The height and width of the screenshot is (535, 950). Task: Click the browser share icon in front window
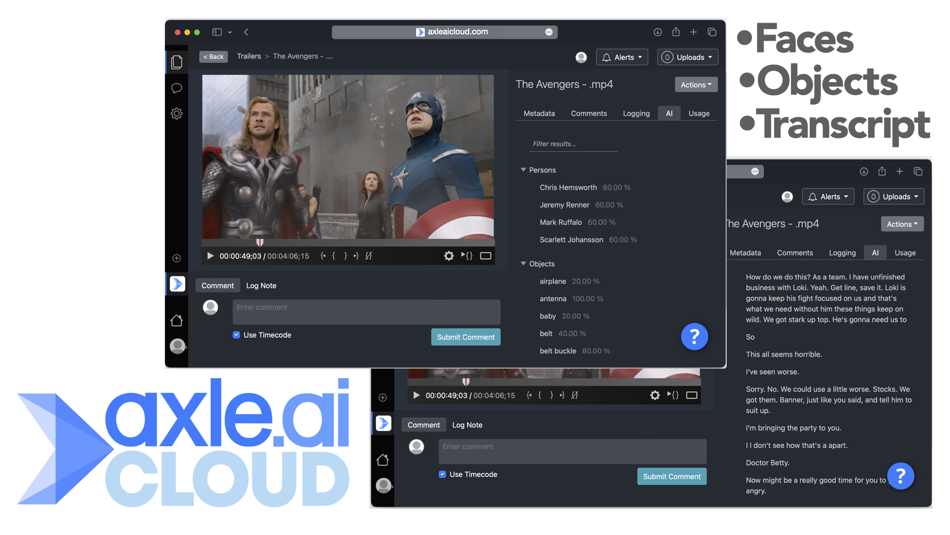click(676, 32)
